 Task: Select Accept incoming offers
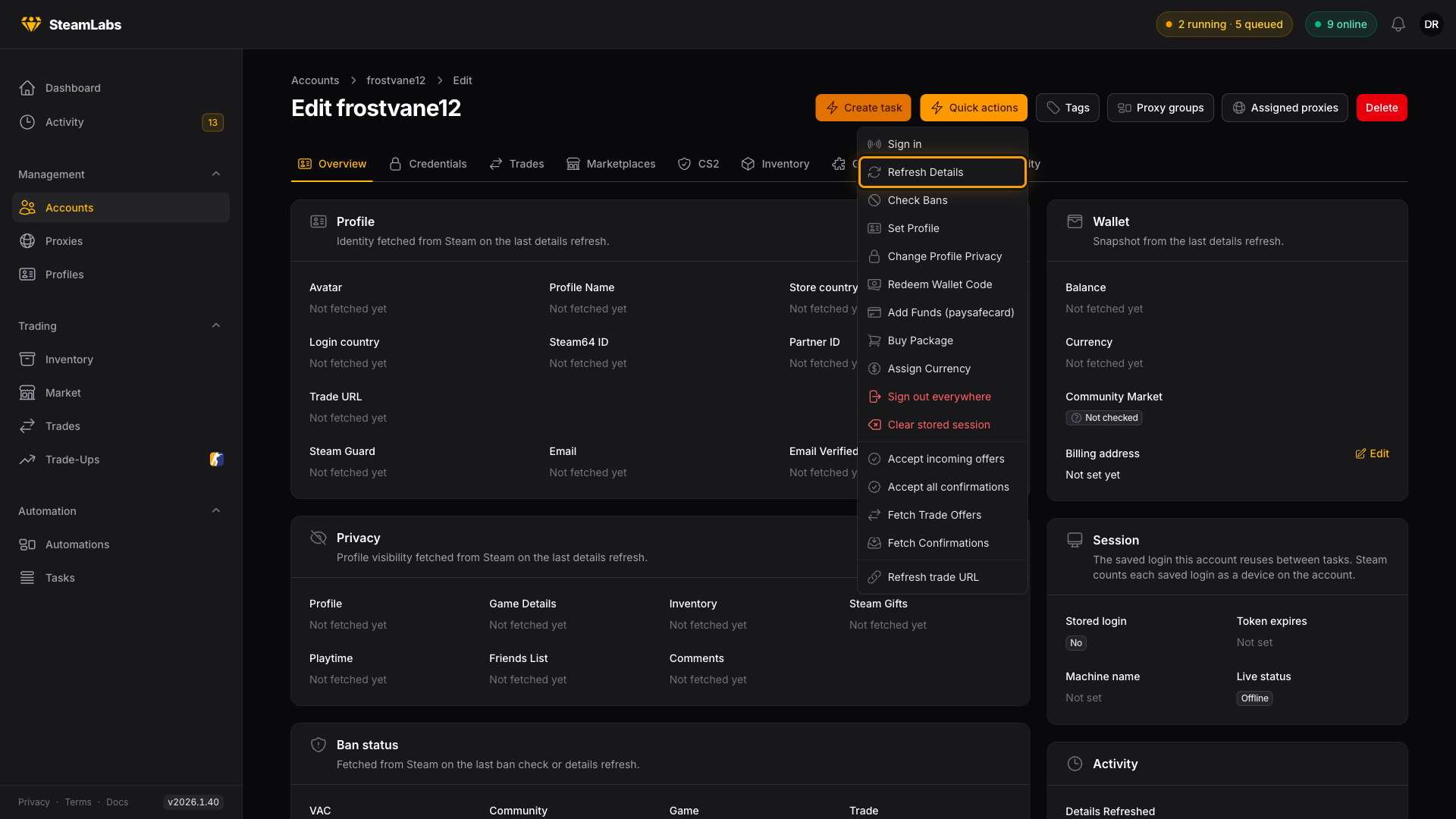click(x=943, y=459)
